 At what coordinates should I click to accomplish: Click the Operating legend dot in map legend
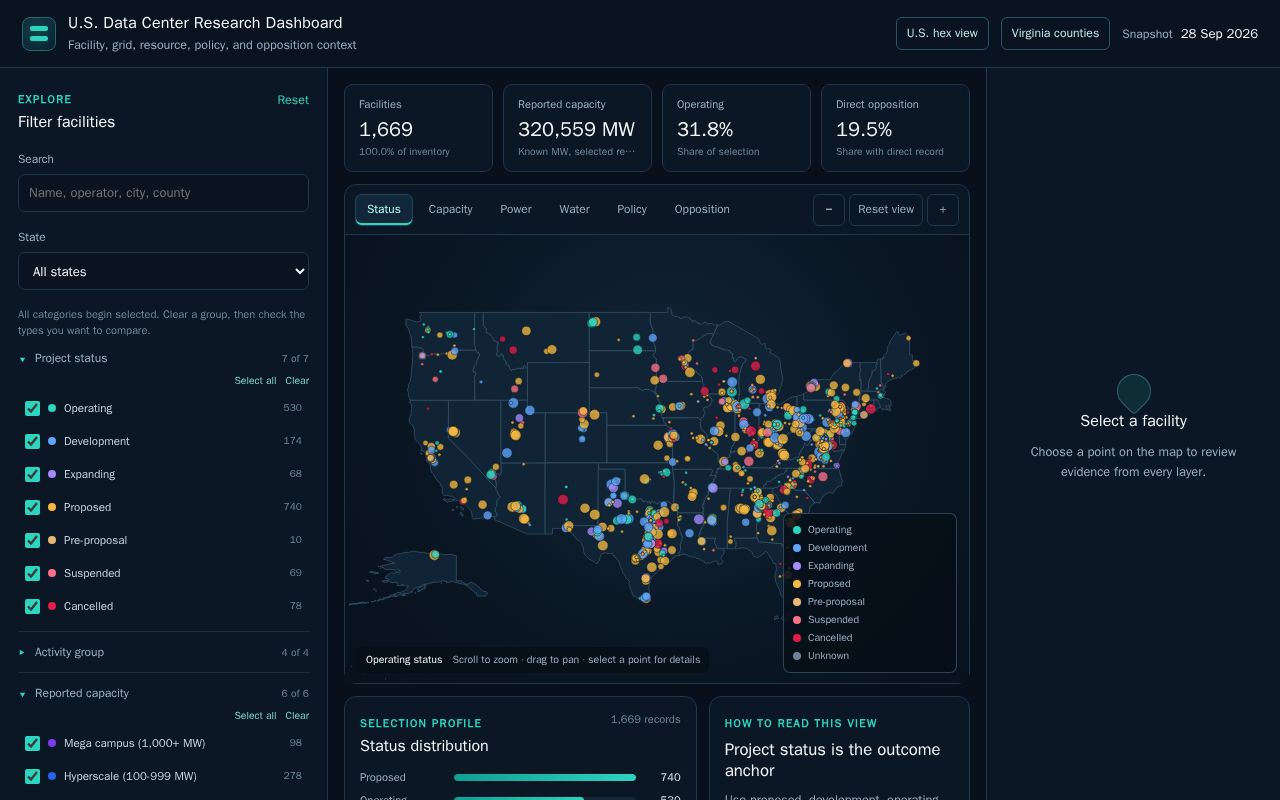click(x=797, y=530)
